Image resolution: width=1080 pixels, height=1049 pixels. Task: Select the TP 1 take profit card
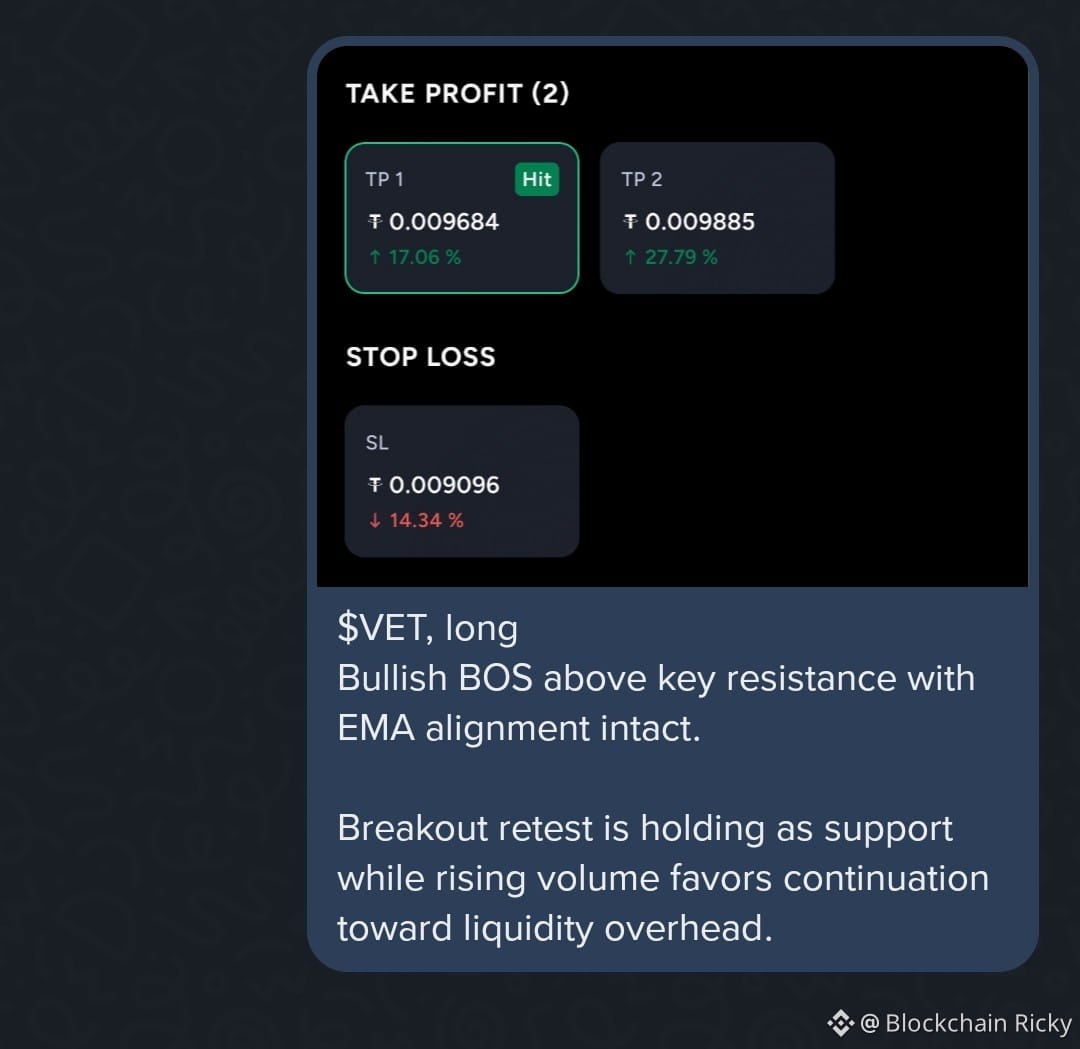461,218
